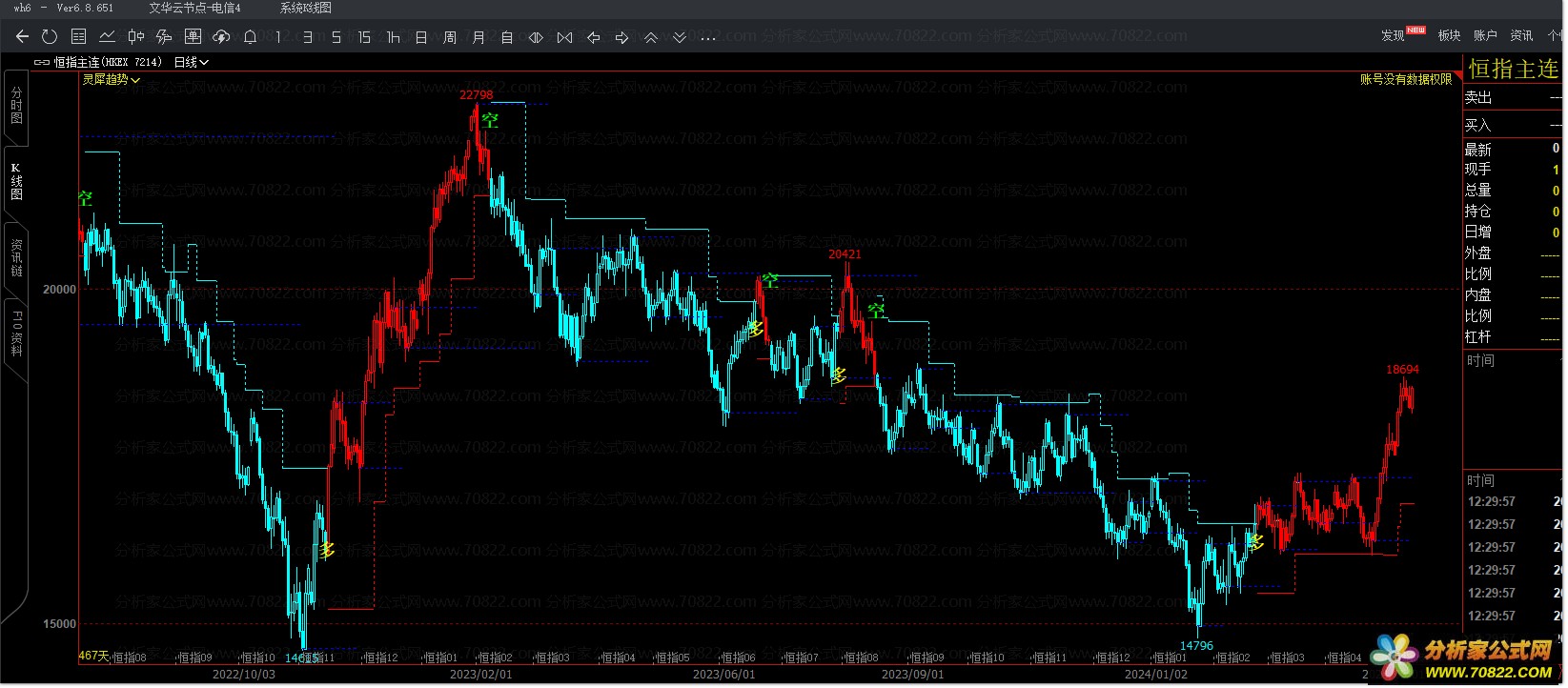Select the 1-minute period button

[x=278, y=37]
